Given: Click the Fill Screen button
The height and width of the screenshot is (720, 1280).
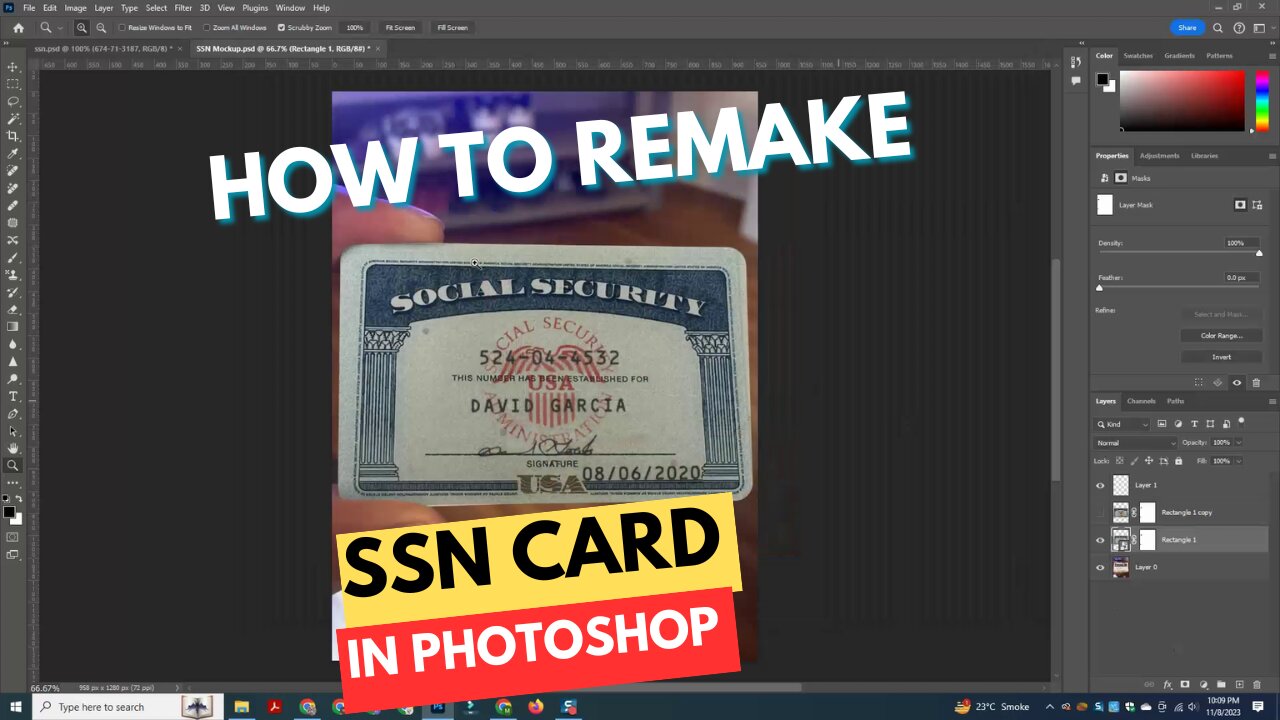Looking at the screenshot, I should coord(452,28).
